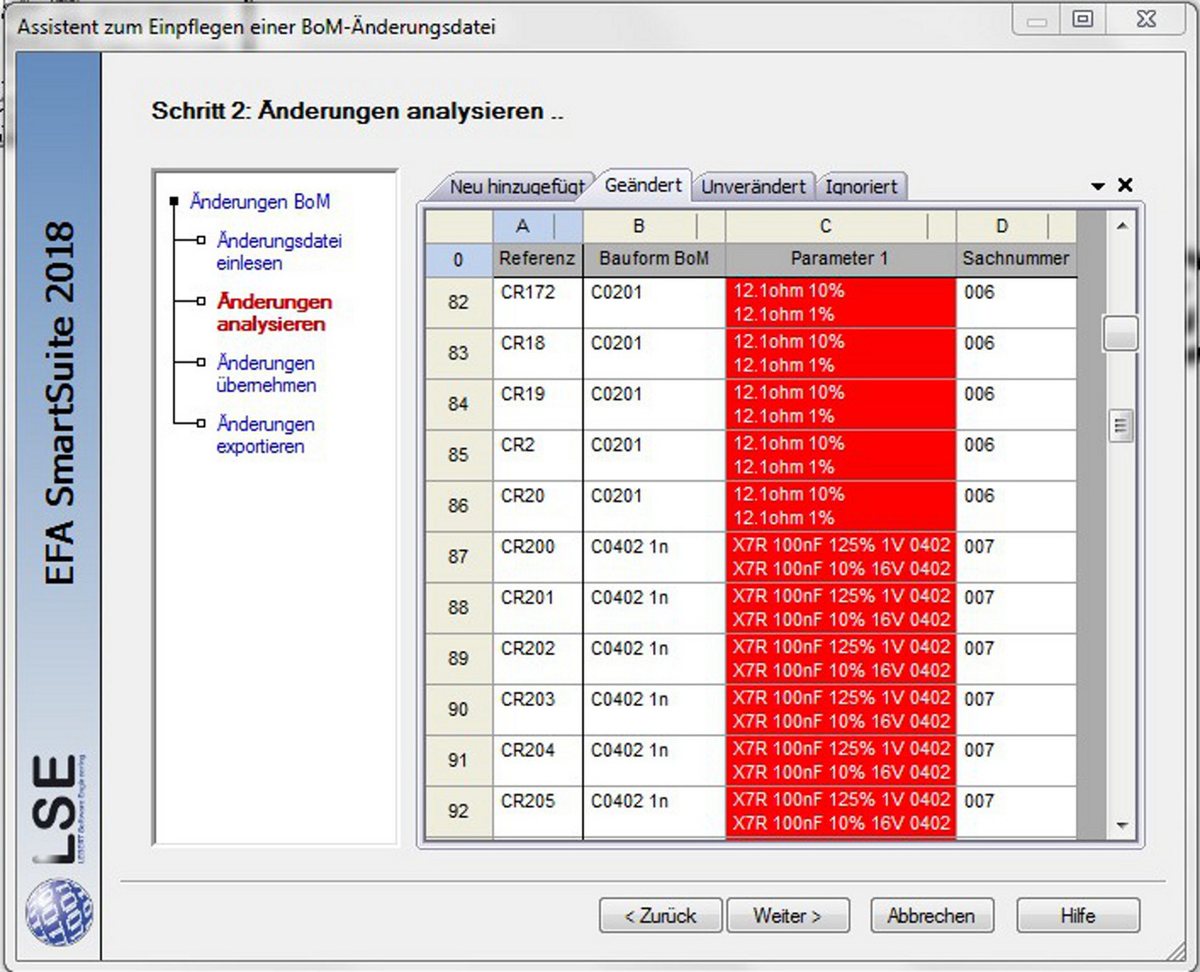
Task: Click cell CR172
Action: coord(538,303)
